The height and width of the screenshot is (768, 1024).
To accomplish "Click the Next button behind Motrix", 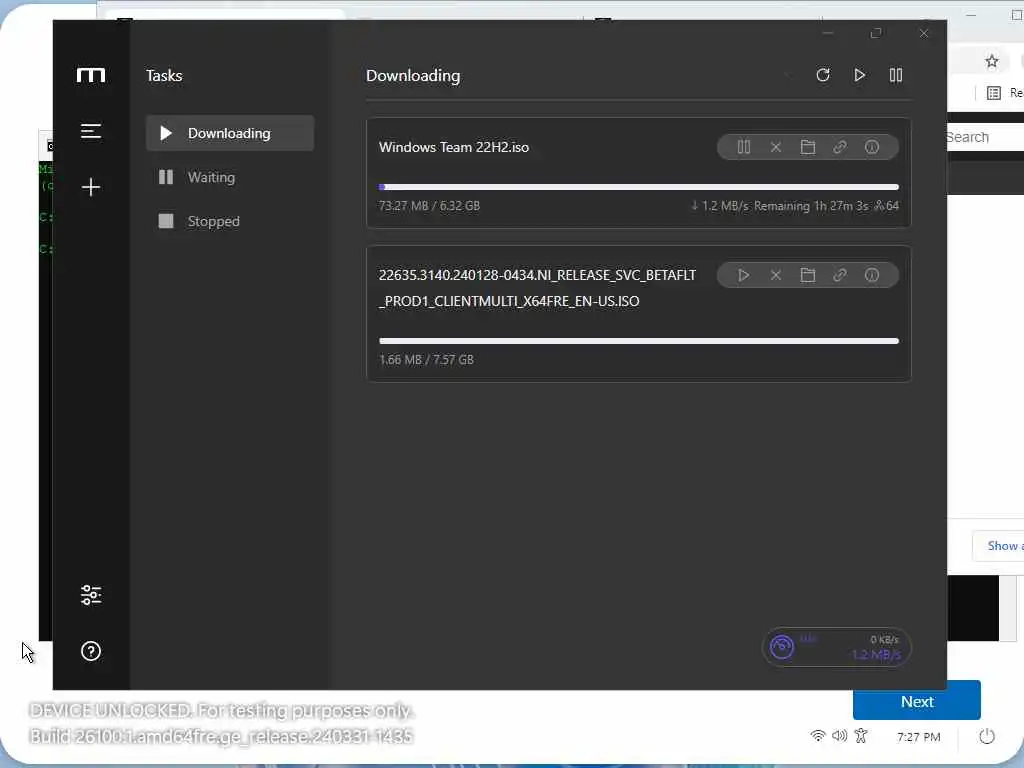I will point(917,702).
